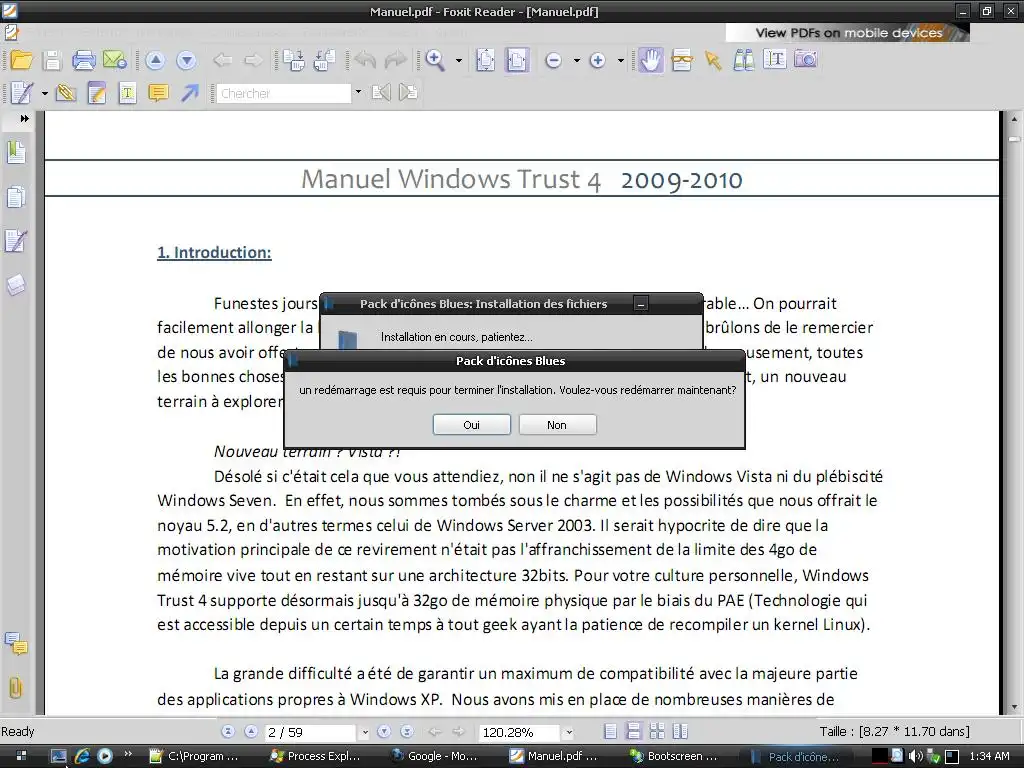The image size is (1024, 768).
Task: Open the Pages thumbnails panel in sidebar
Action: click(16, 197)
